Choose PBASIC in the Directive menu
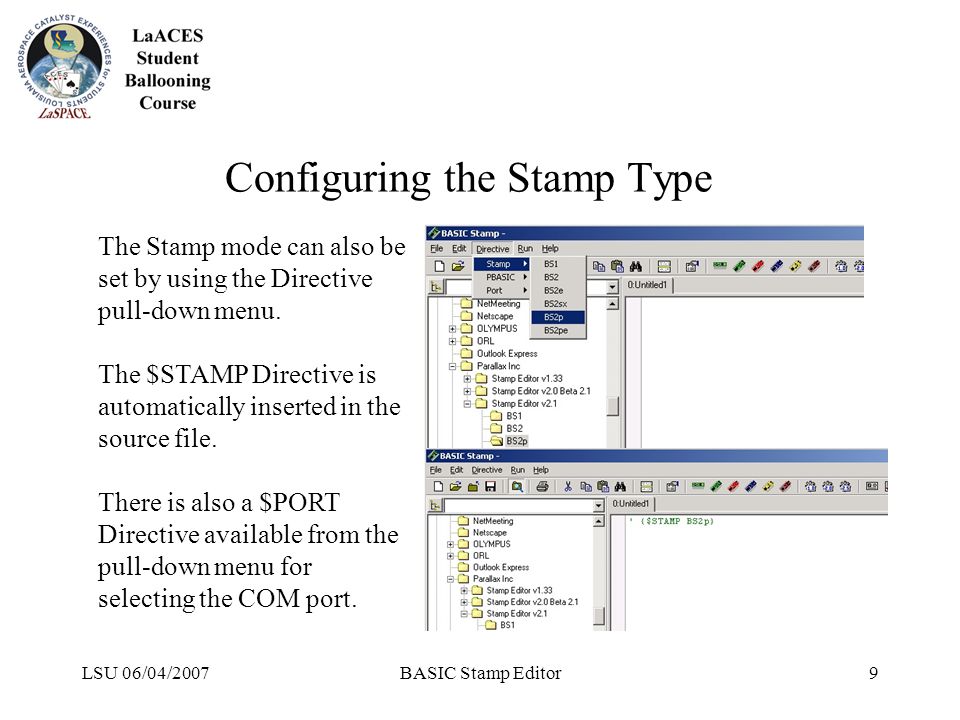960x720 pixels. pyautogui.click(x=502, y=277)
